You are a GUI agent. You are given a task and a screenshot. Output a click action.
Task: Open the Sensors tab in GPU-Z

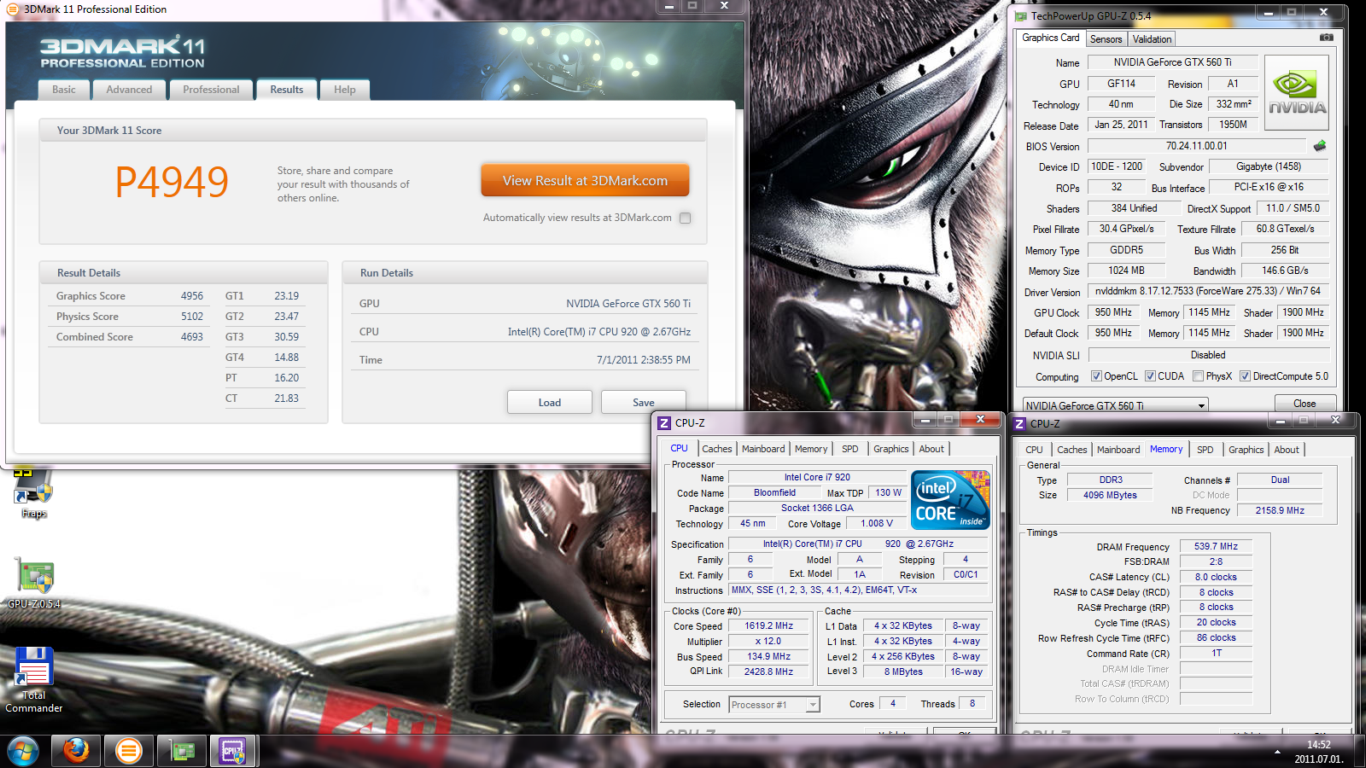pyautogui.click(x=1106, y=39)
